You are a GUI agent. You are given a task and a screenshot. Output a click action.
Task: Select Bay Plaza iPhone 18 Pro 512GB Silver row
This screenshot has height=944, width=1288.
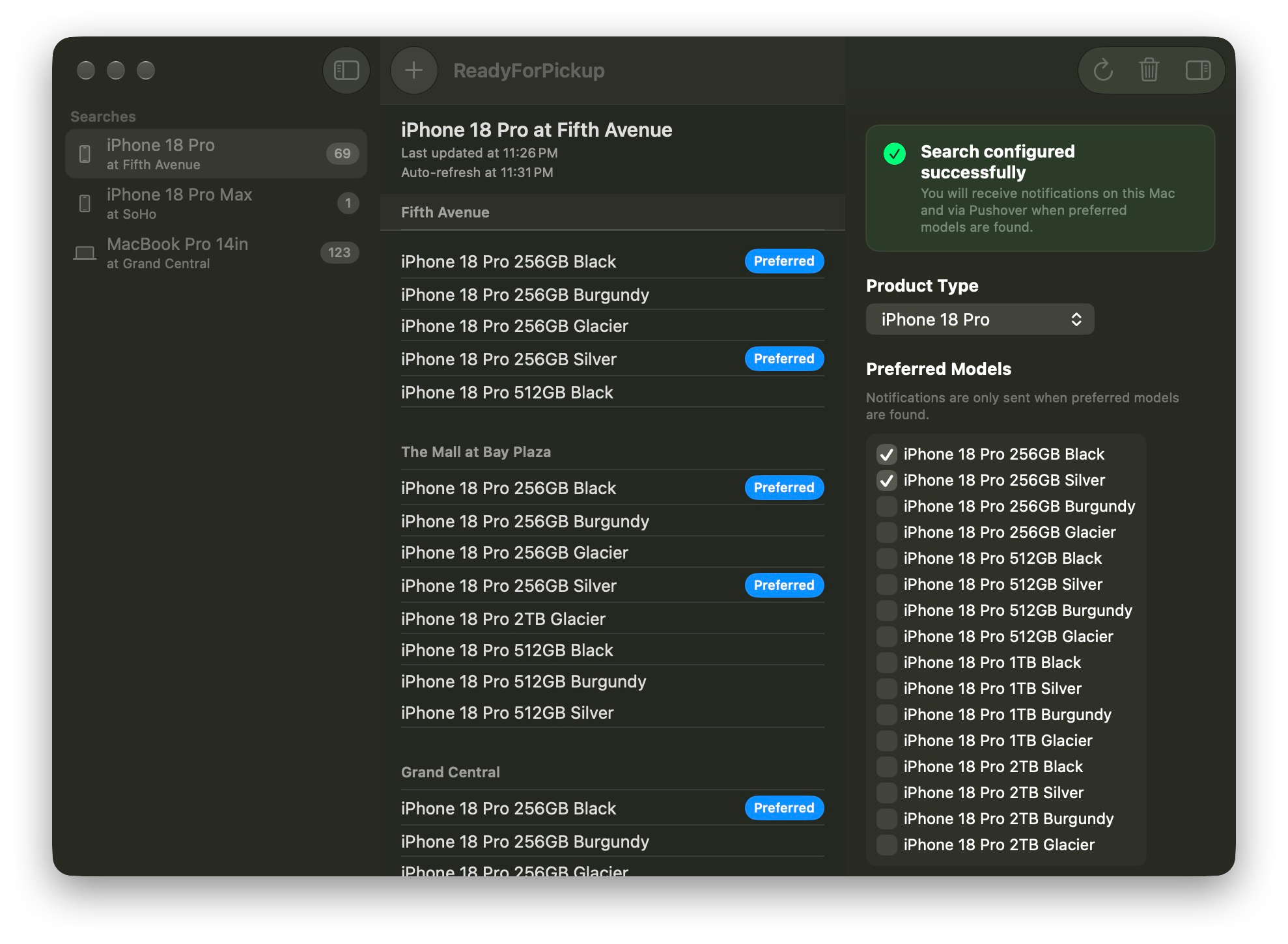(x=612, y=712)
